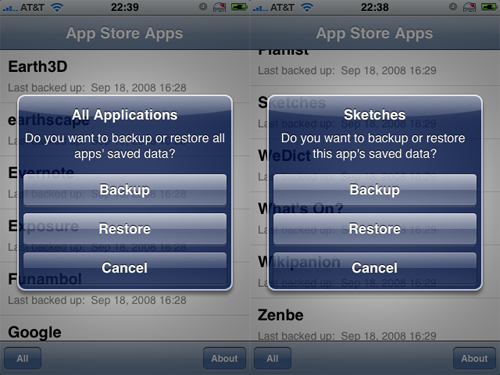Open About in right screen toolbar
500x375 pixels.
tap(474, 358)
